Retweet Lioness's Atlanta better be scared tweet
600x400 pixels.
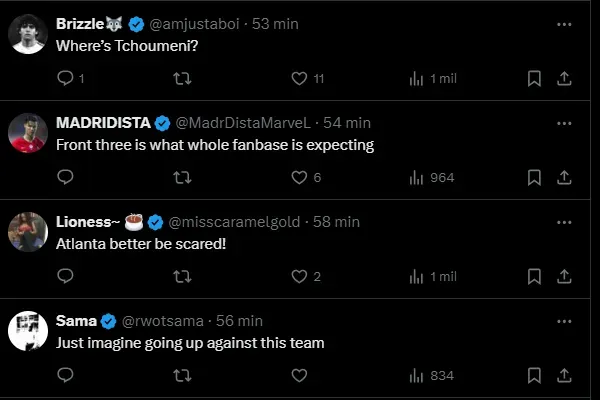(x=182, y=276)
